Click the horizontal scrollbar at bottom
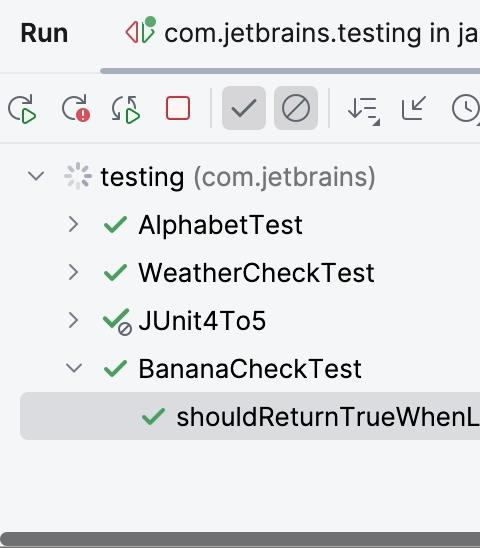Screen dimensions: 480x548 (240, 540)
